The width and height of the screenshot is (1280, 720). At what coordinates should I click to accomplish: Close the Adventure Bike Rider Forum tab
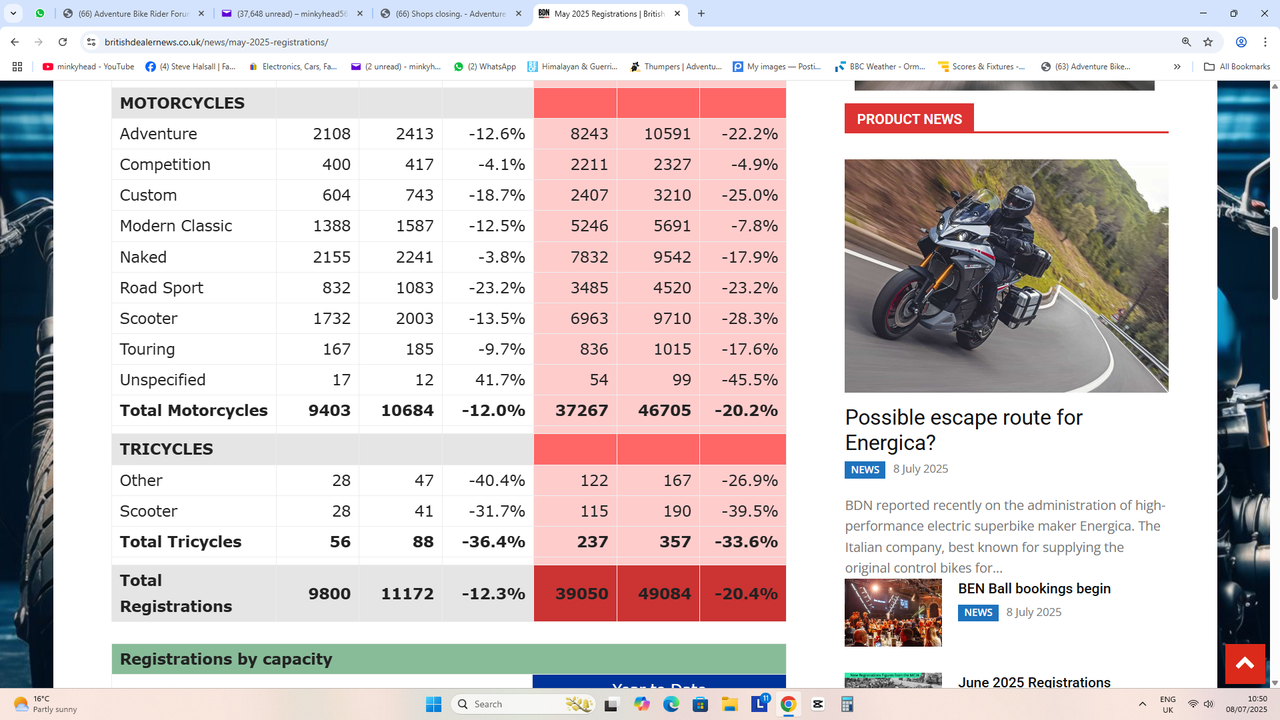click(199, 14)
